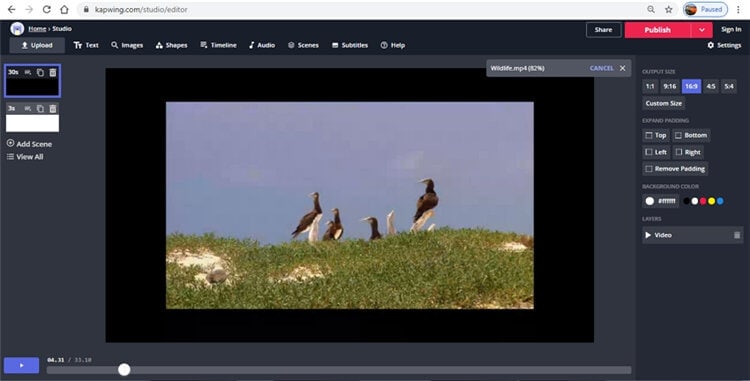Click the Sign In link
This screenshot has width=750, height=381.
[731, 29]
